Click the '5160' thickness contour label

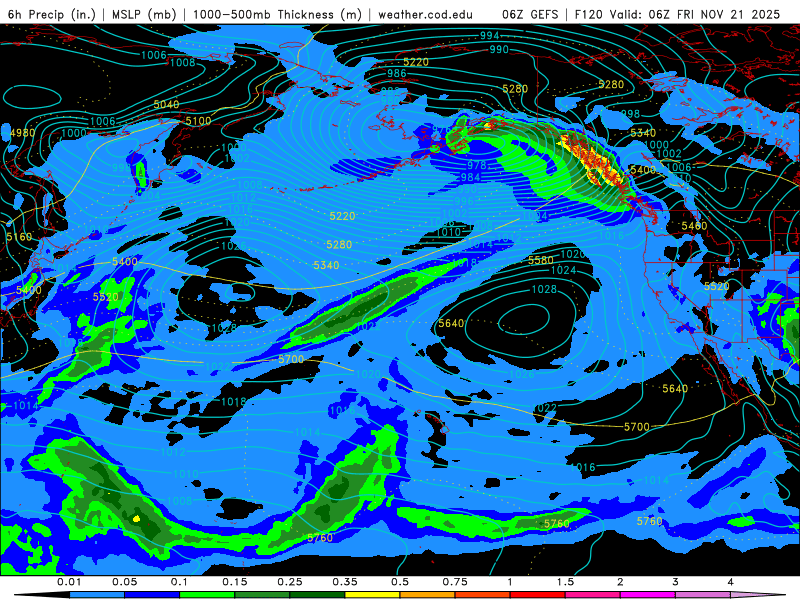pos(19,237)
